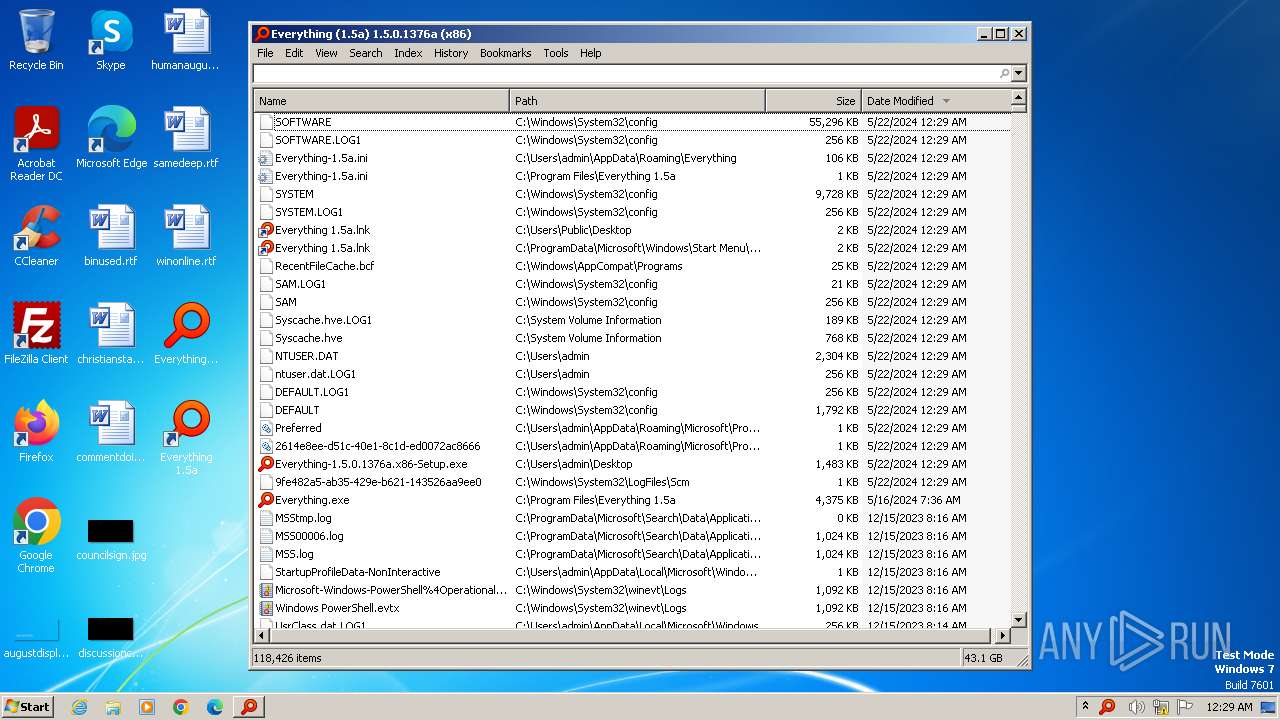The height and width of the screenshot is (720, 1280).
Task: Open the Recycle Bin desktop icon
Action: point(36,40)
